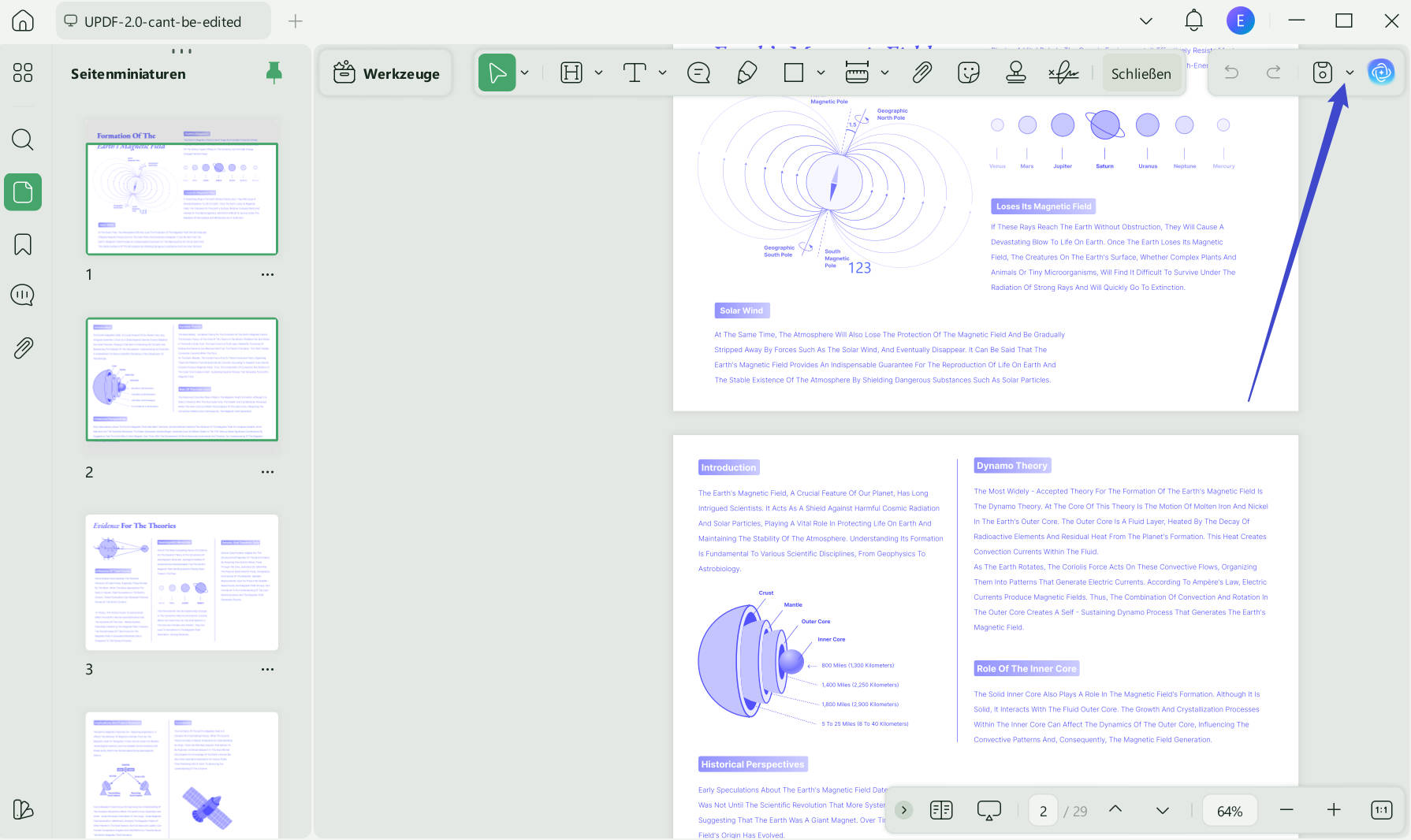Click the Historical Perspectives heading

pos(753,764)
